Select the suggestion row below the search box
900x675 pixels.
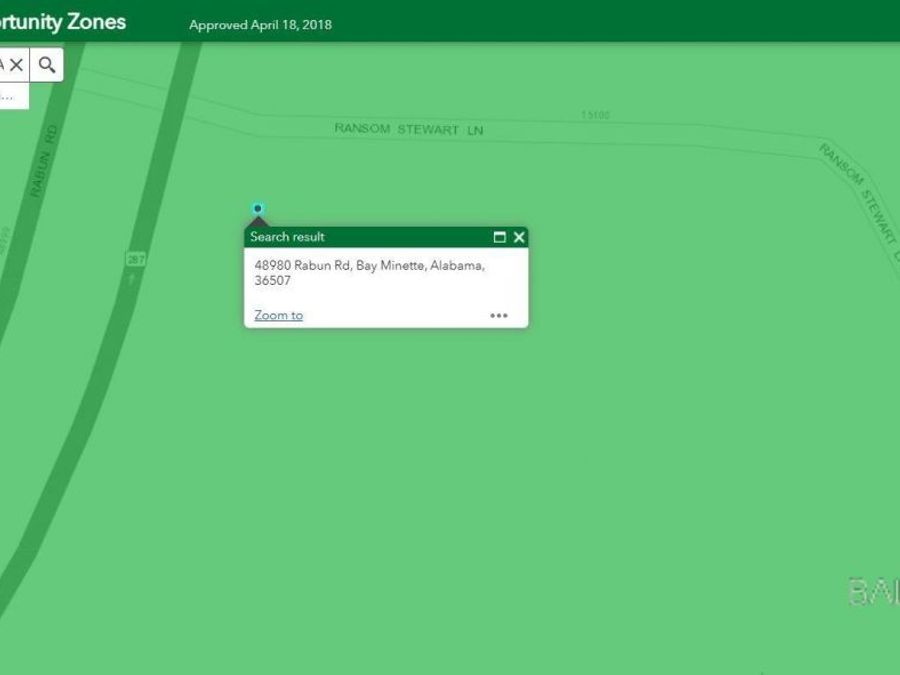[x=10, y=96]
